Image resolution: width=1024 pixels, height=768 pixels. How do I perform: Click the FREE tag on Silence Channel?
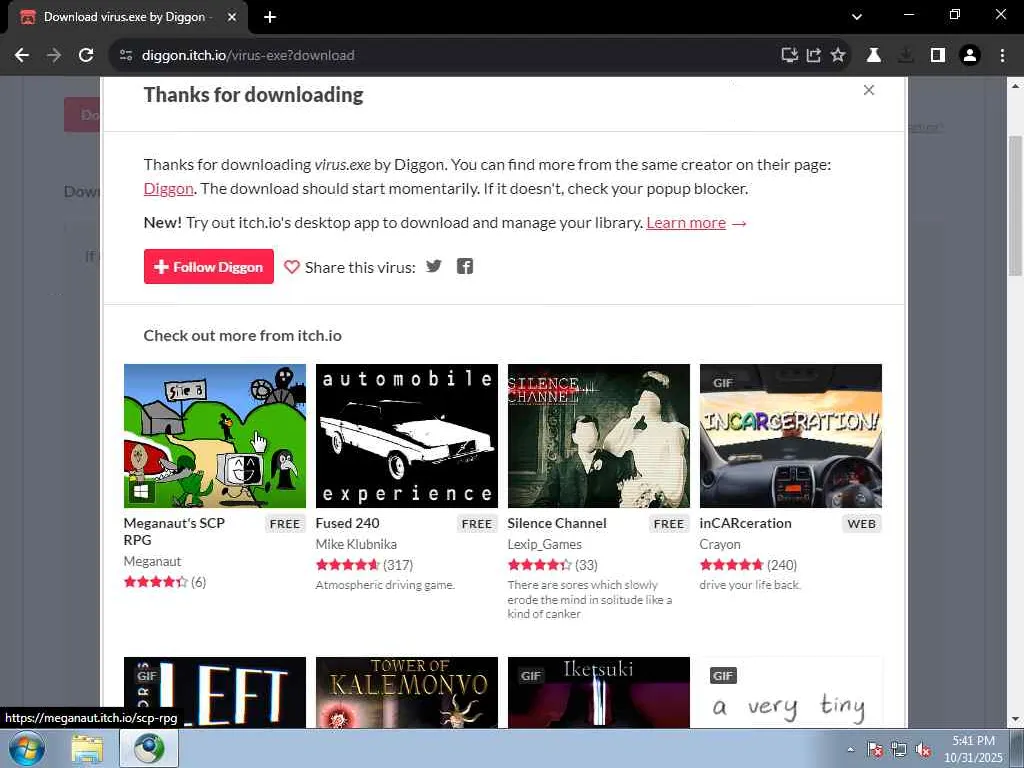pyautogui.click(x=669, y=524)
